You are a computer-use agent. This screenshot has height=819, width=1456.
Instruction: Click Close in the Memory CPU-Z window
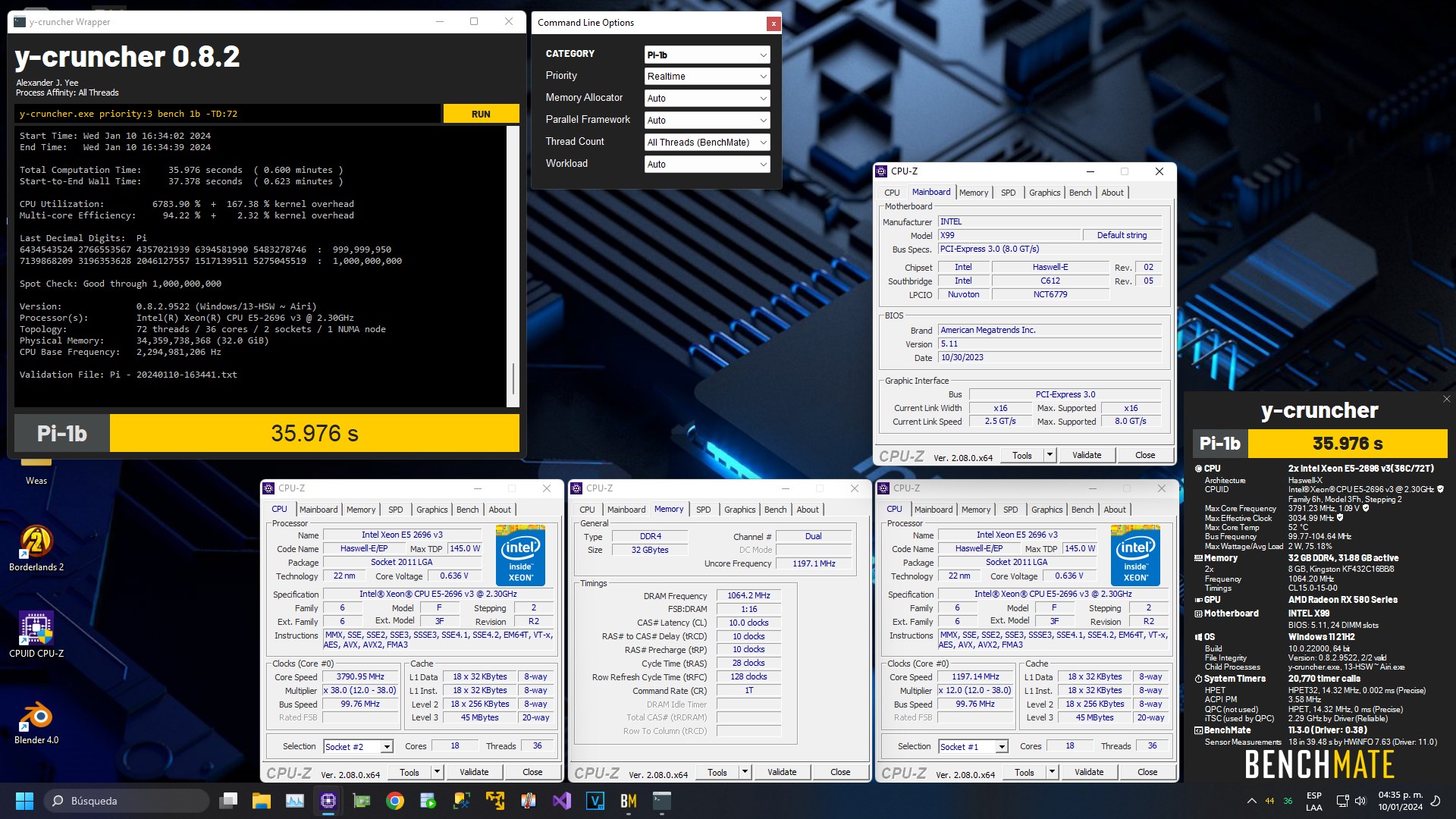tap(840, 772)
